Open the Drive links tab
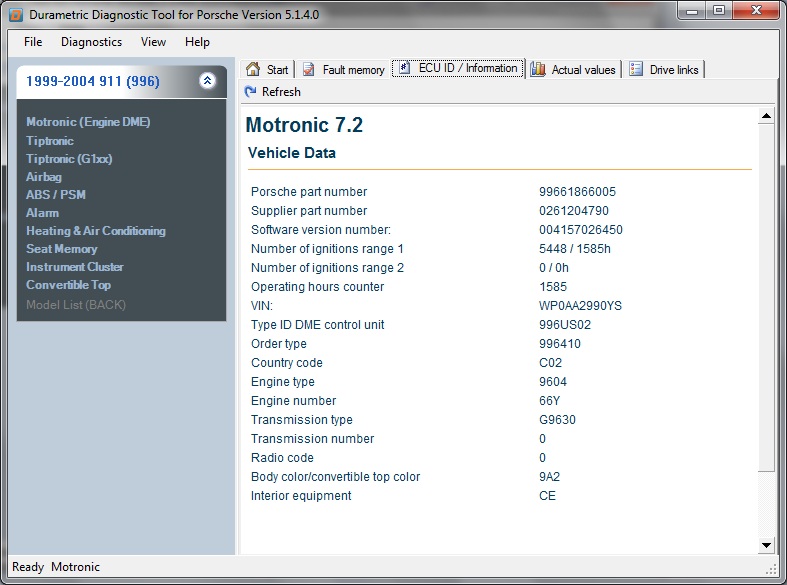This screenshot has height=585, width=787. tap(664, 69)
